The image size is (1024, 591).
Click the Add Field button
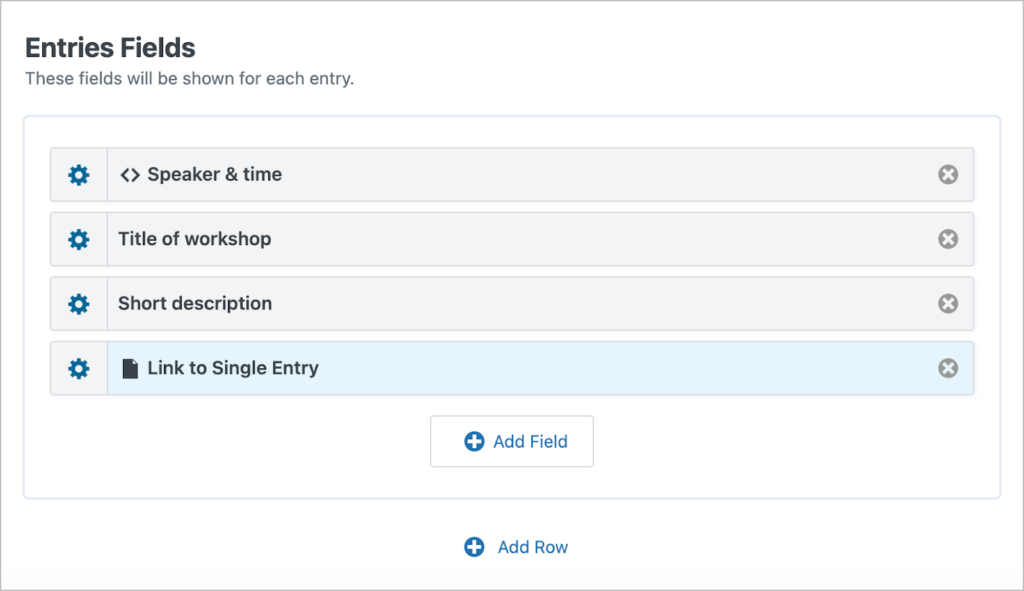pos(511,441)
